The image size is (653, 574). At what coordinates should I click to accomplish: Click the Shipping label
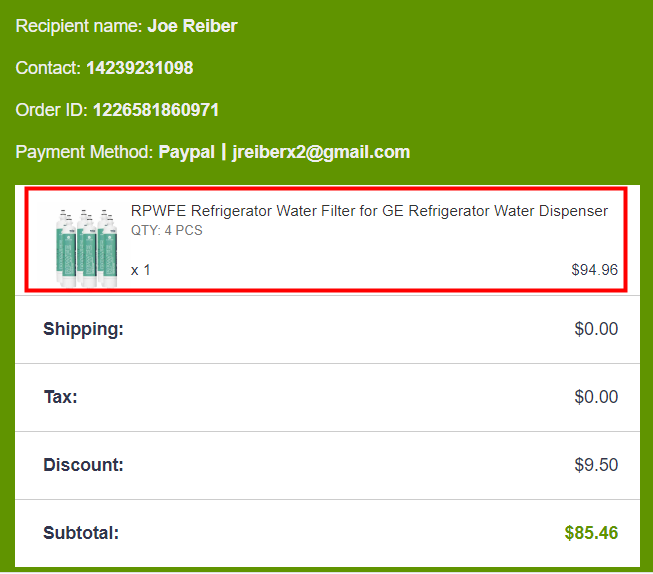pyautogui.click(x=83, y=329)
